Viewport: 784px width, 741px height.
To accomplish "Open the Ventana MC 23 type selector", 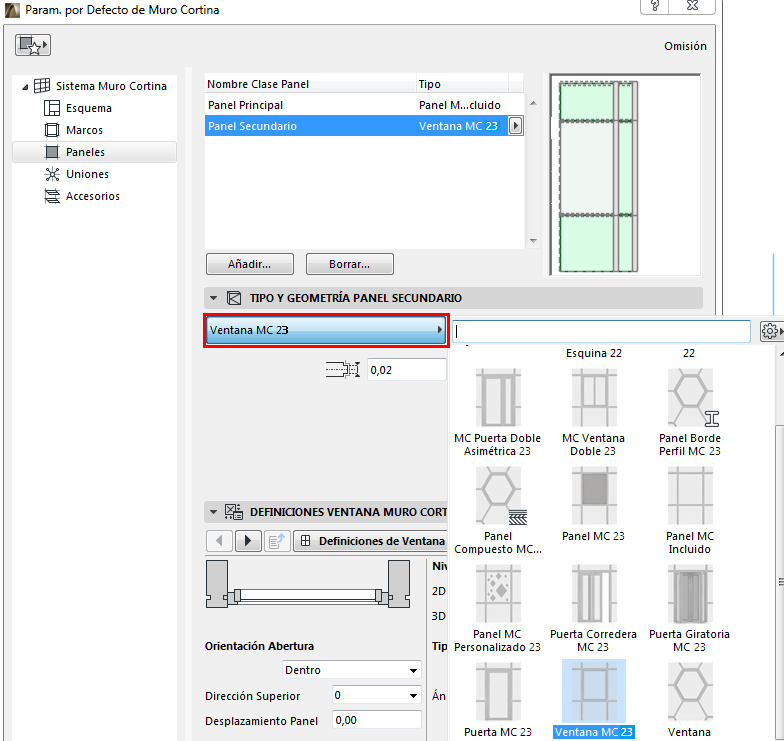I will point(326,330).
